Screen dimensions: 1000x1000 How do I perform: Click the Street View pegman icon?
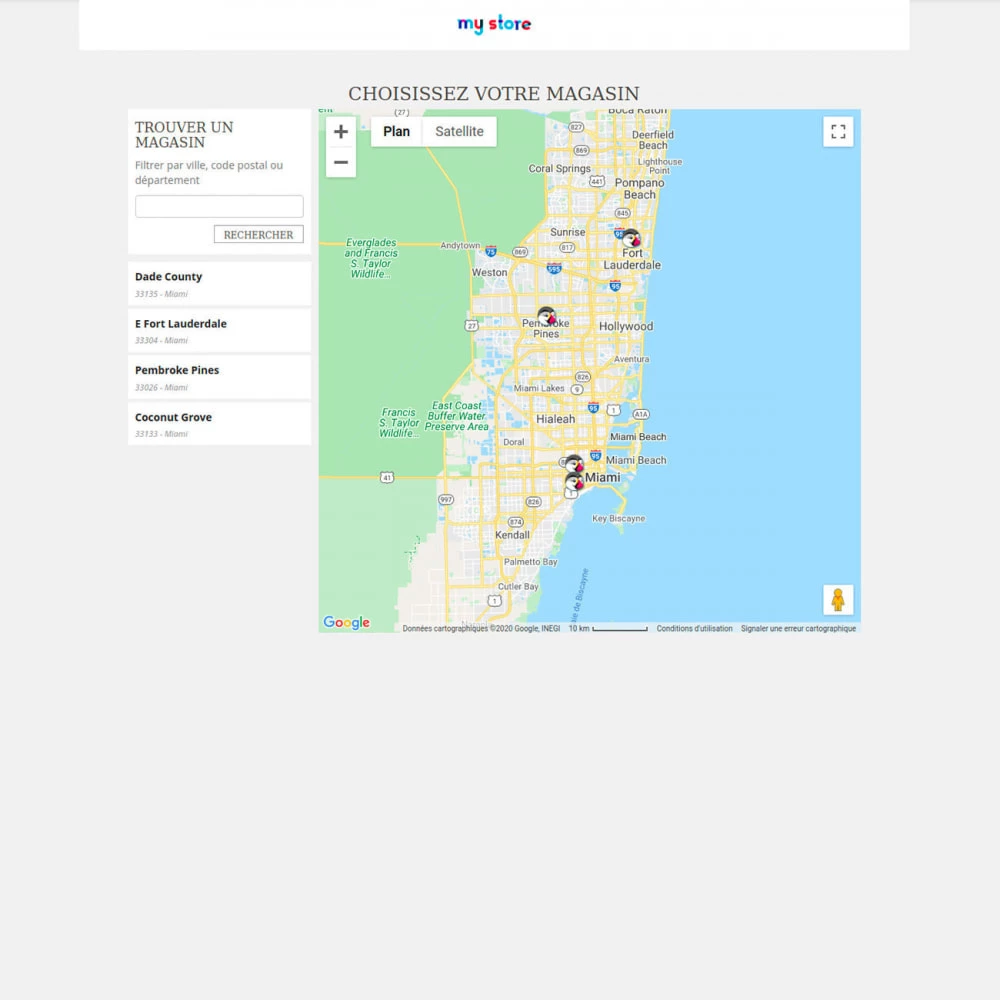838,600
